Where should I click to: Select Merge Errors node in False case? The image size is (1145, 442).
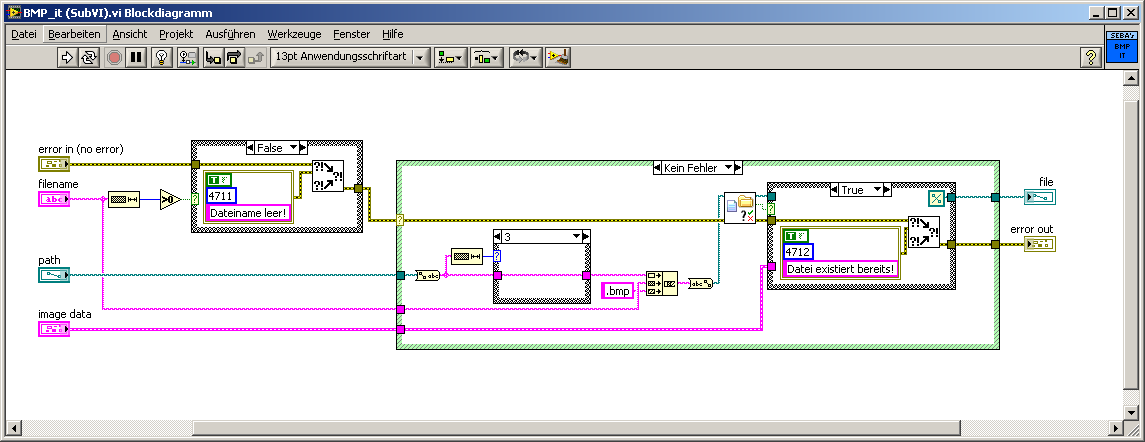tap(327, 176)
